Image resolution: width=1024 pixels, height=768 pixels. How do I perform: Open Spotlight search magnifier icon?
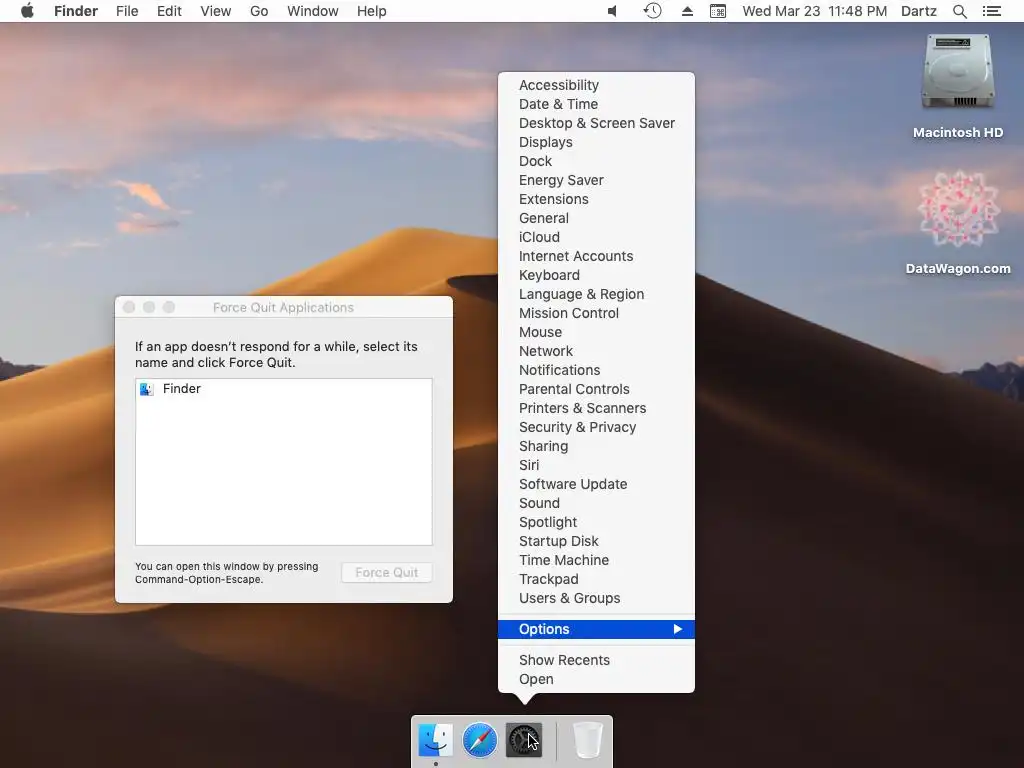click(x=959, y=11)
